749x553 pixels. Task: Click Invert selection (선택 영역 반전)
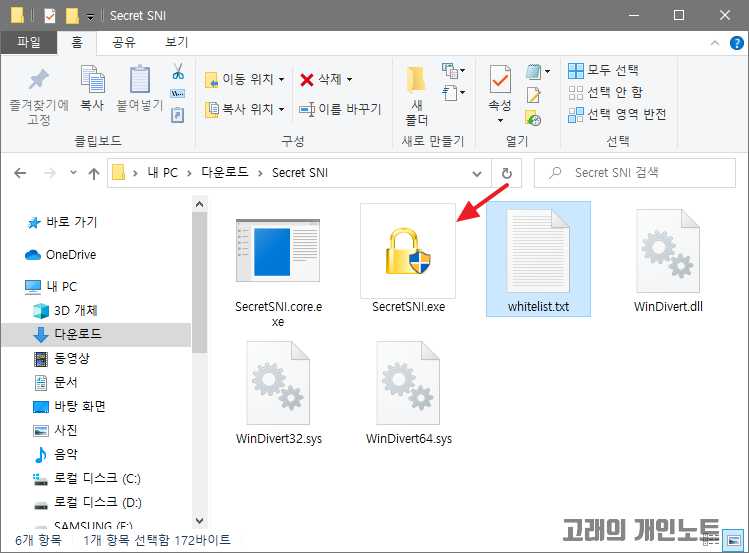point(617,115)
